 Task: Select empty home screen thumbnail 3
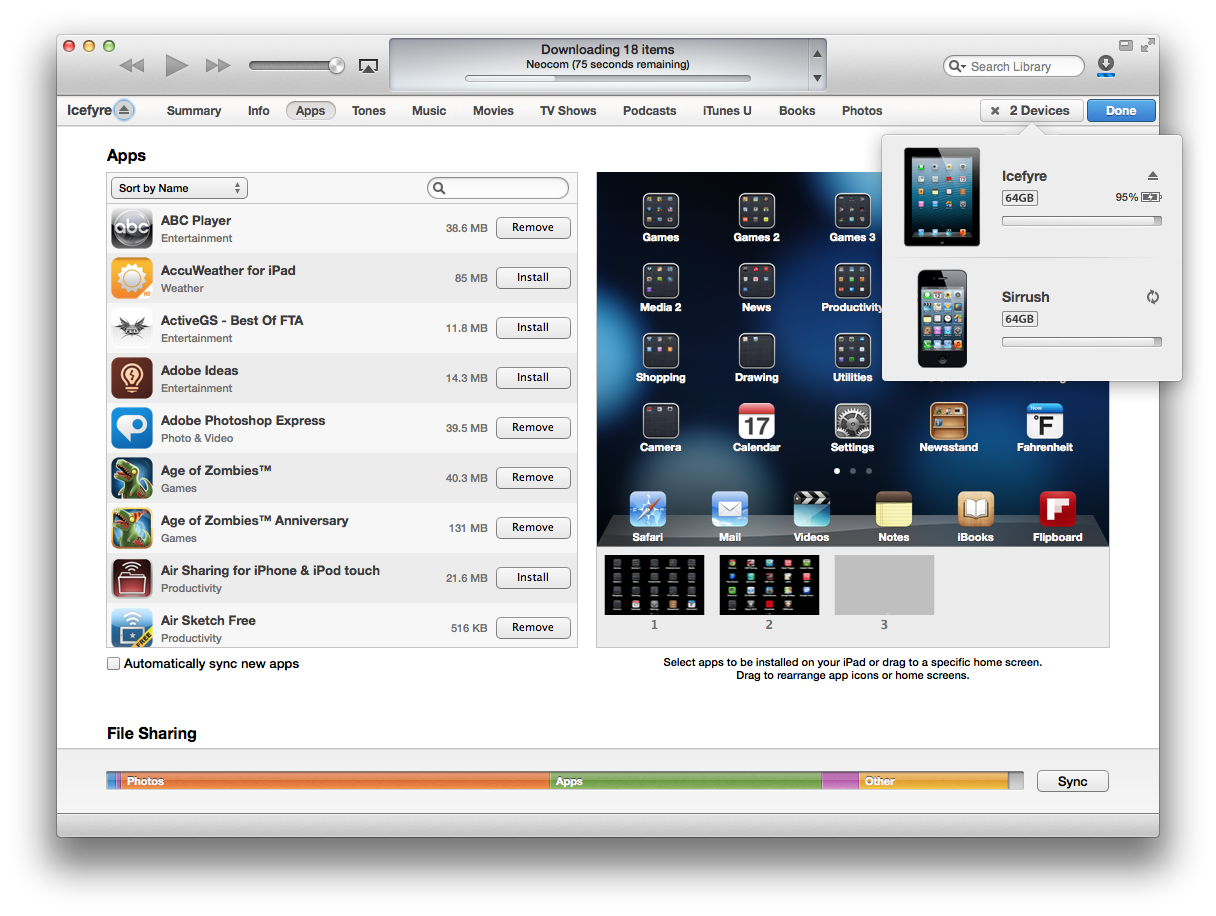pyautogui.click(x=884, y=585)
